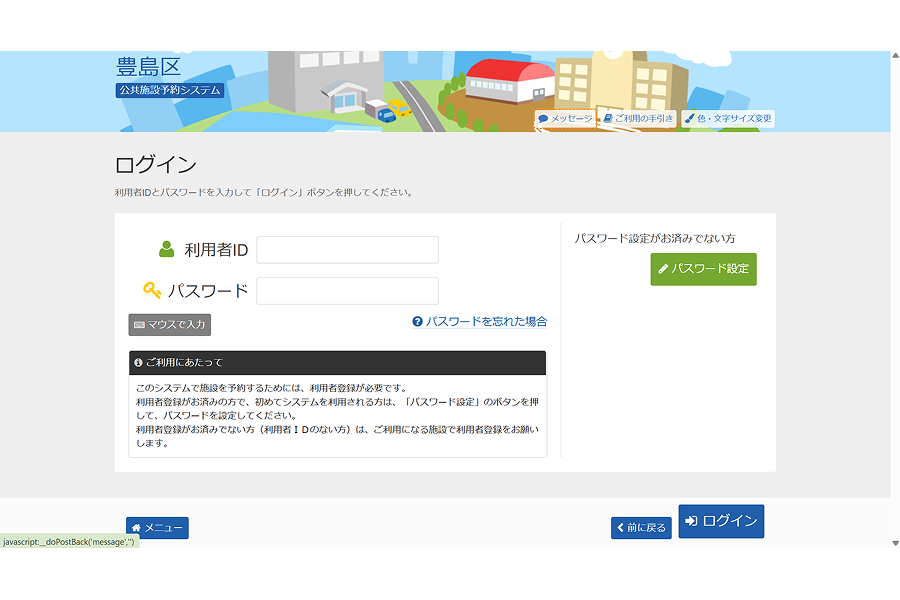The image size is (900, 600).
Task: Click the scrollbar up arrow
Action: tap(894, 57)
